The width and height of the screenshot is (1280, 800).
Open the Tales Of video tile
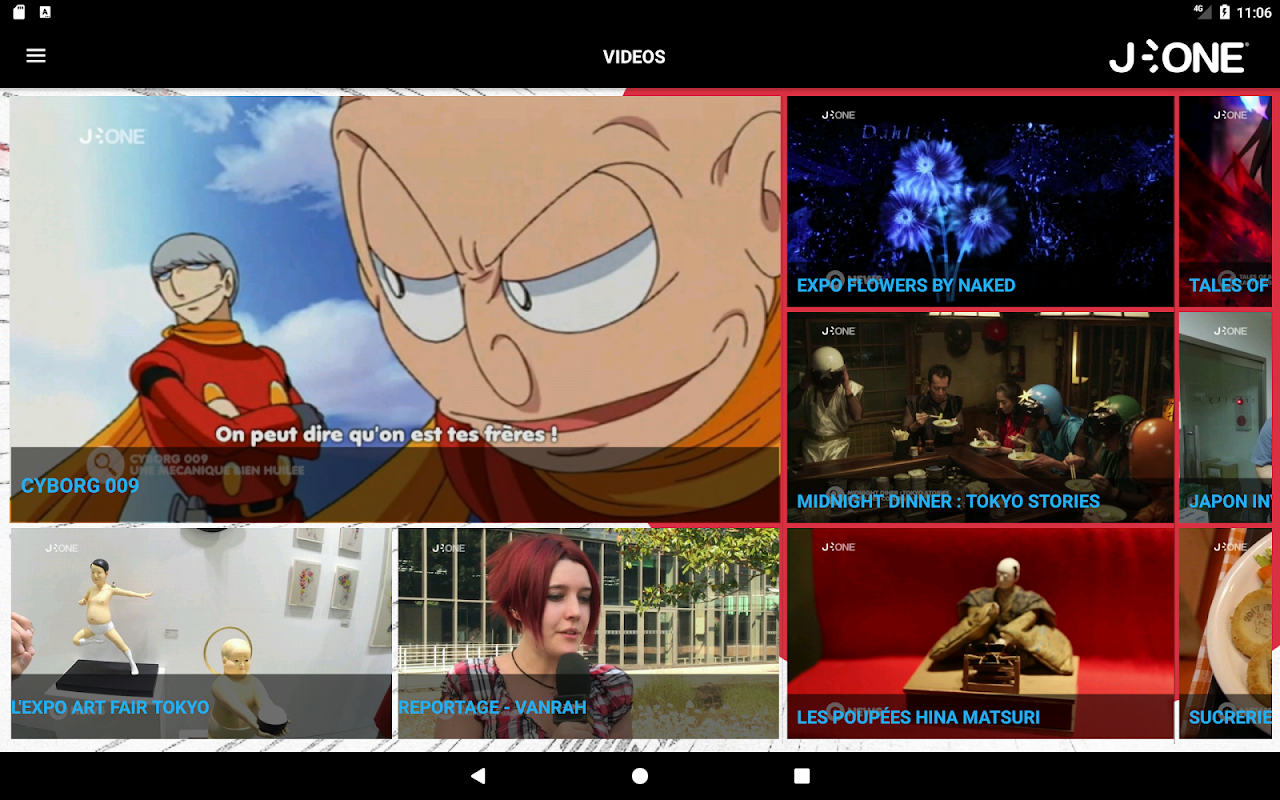(x=1225, y=201)
